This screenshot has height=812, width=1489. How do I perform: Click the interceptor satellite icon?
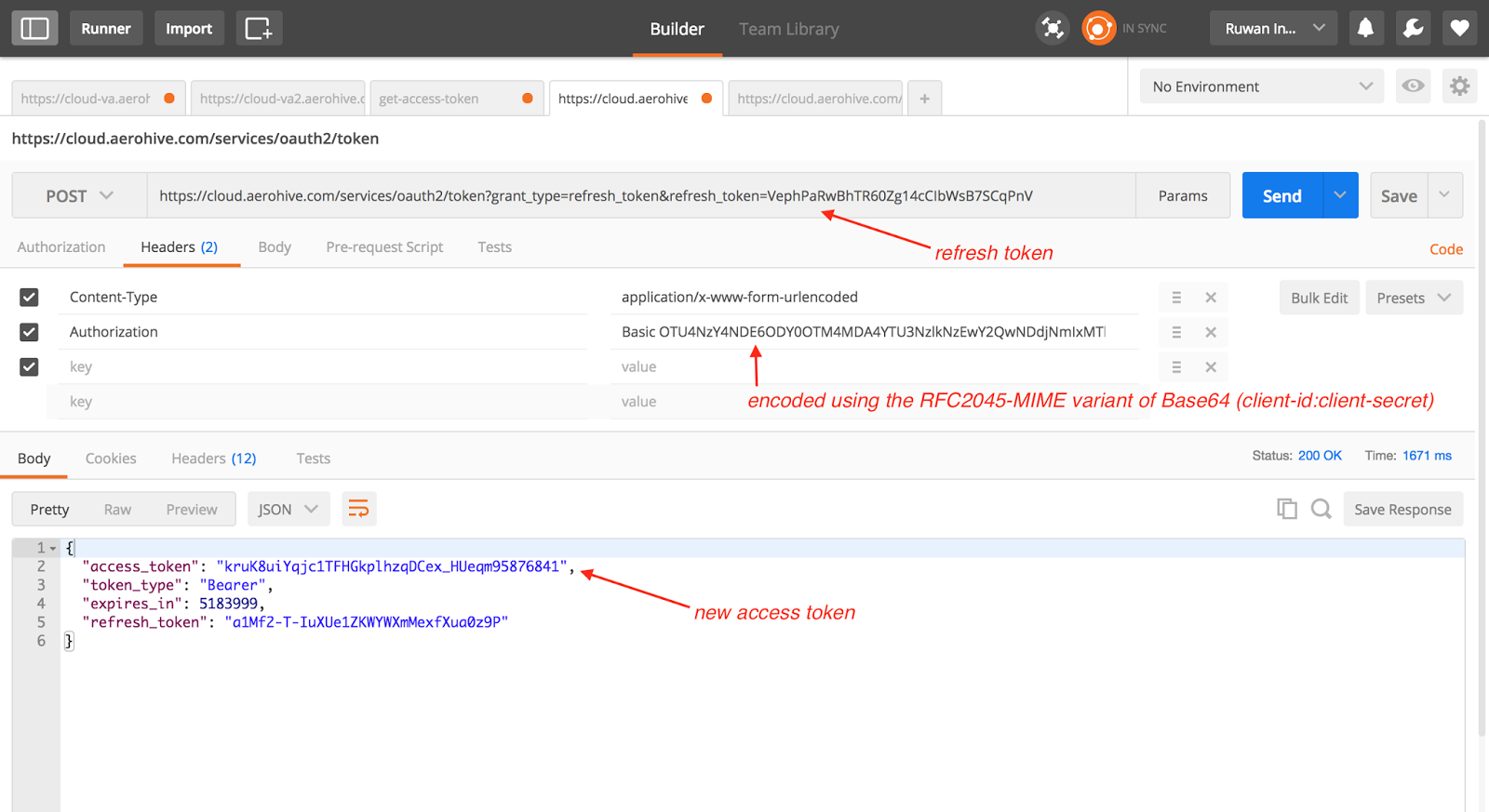1053,29
